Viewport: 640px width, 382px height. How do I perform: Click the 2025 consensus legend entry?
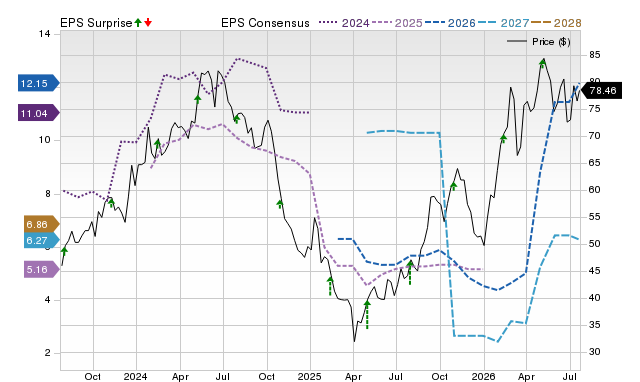pos(397,23)
